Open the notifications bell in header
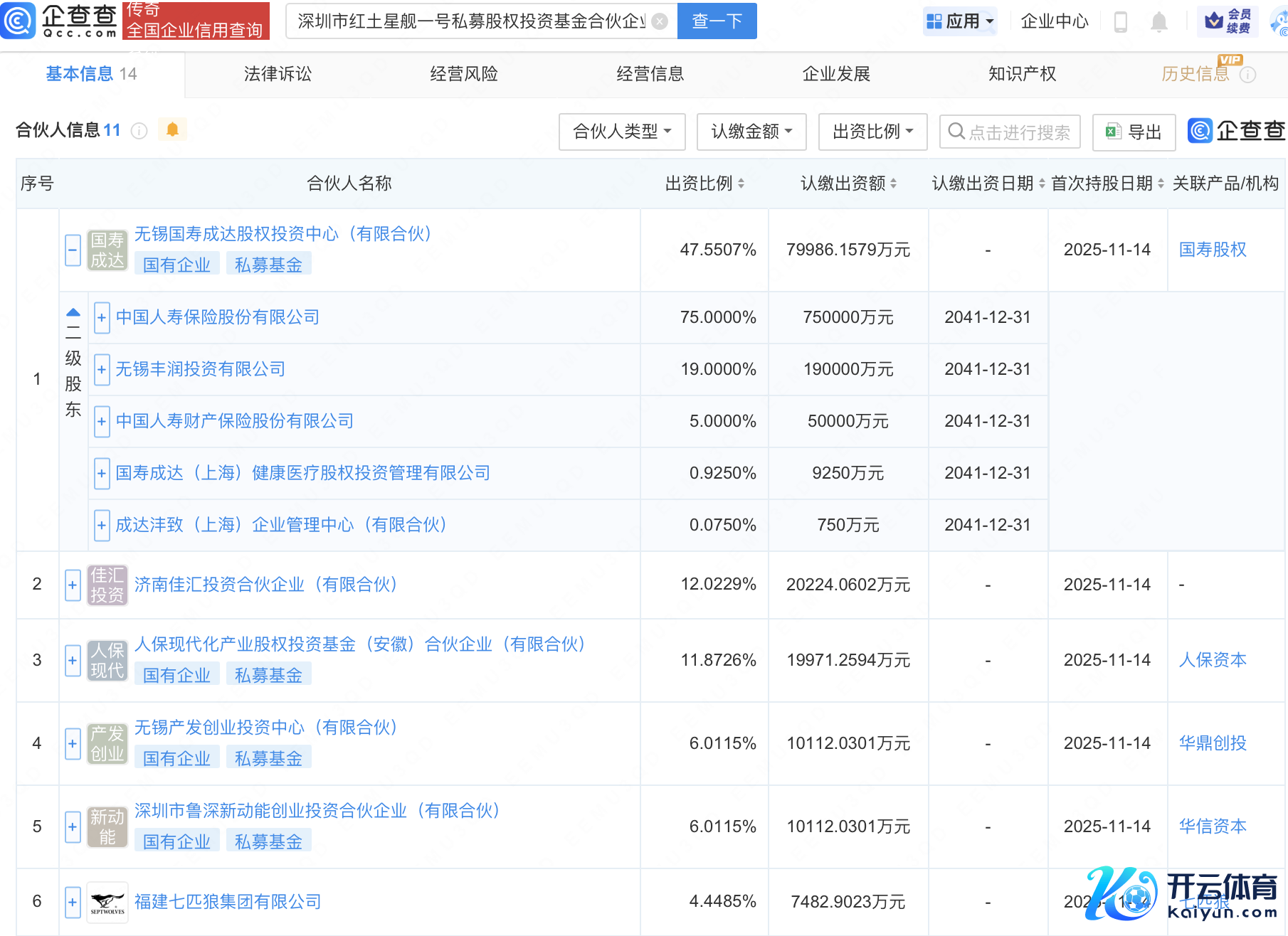 coord(1158,22)
